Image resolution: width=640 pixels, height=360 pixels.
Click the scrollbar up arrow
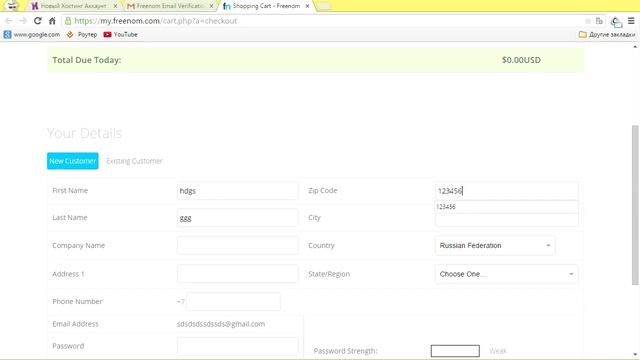point(635,47)
